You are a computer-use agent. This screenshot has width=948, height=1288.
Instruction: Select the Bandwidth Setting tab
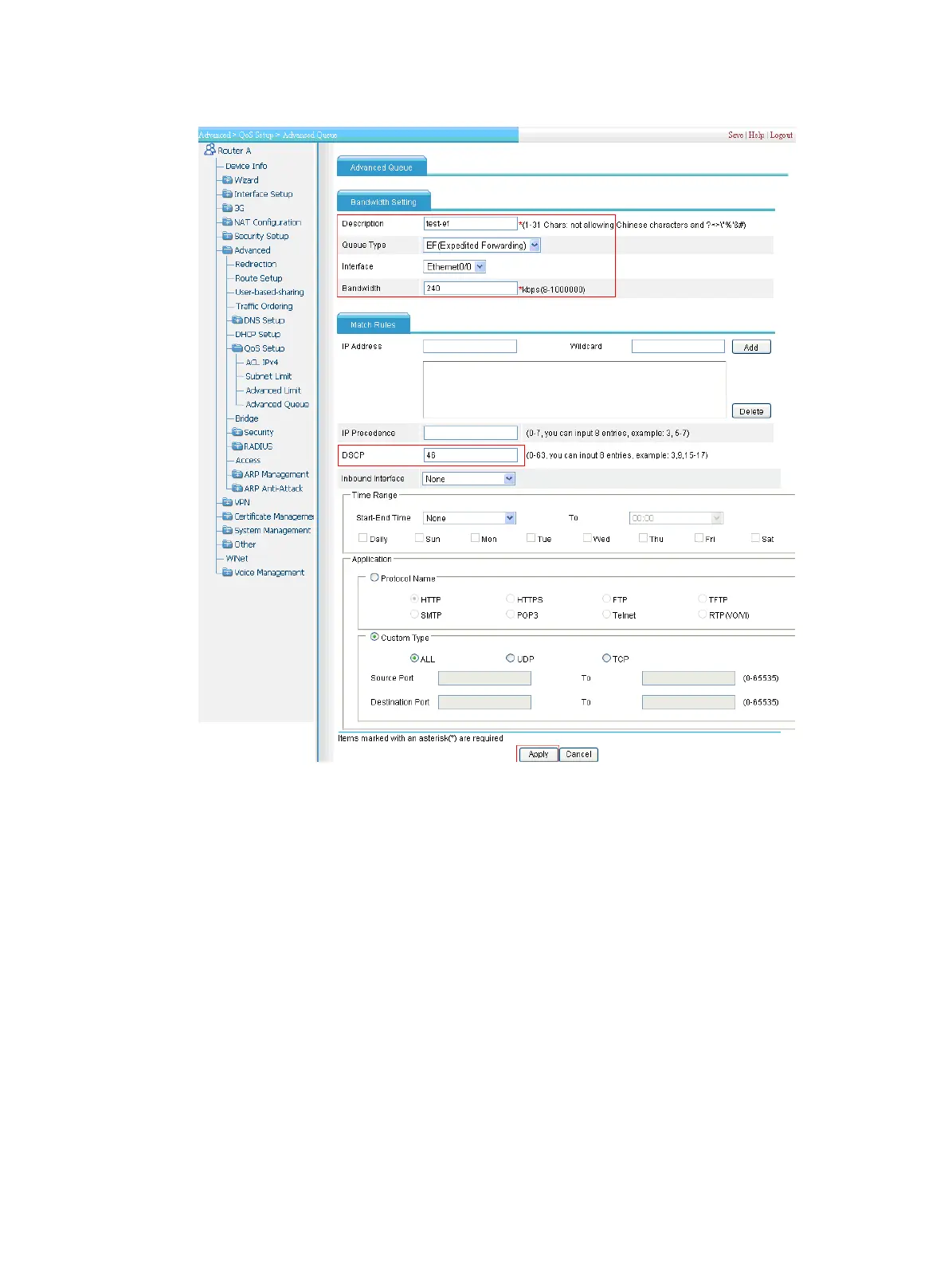click(384, 202)
